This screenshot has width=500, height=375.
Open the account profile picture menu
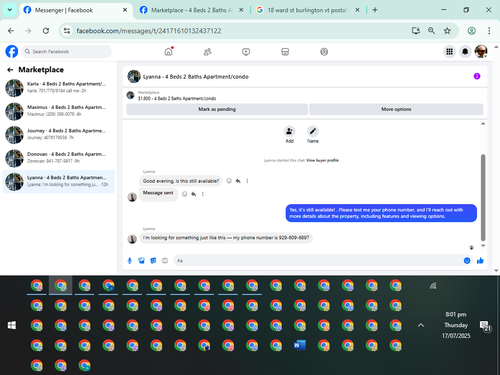click(x=481, y=52)
